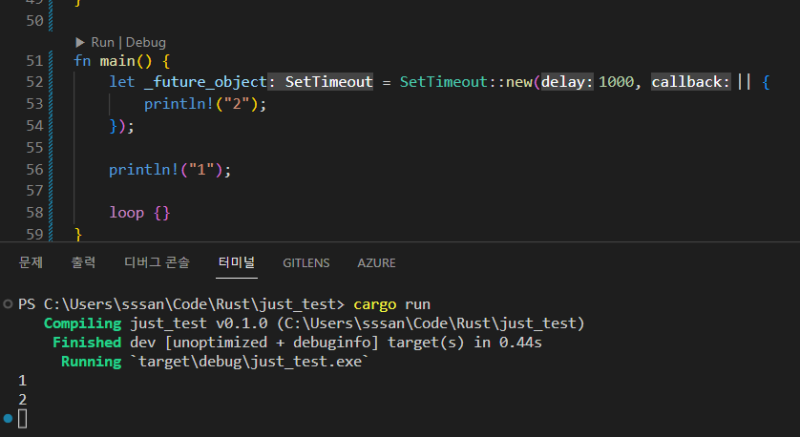Screen dimensions: 800x437
Task: Click the "callback:" parameter hint
Action: 690,82
